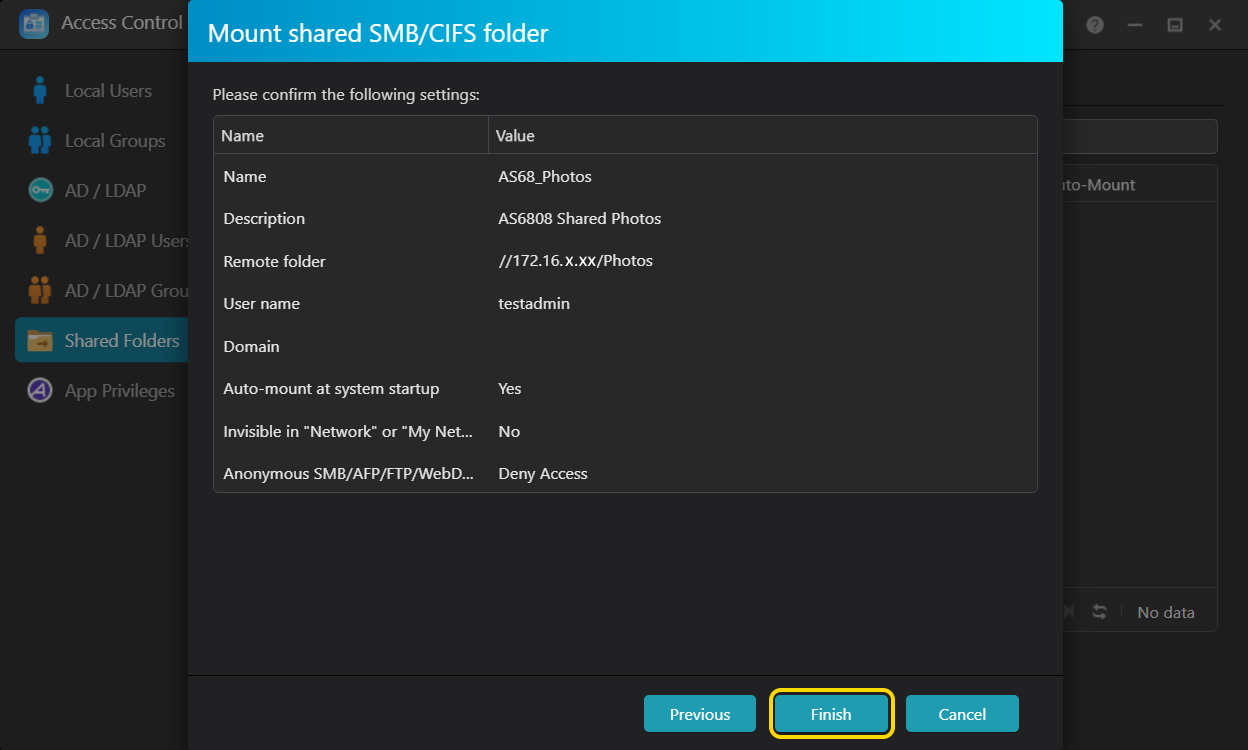1248x750 pixels.
Task: Cancel the mount folder wizard
Action: (x=962, y=714)
